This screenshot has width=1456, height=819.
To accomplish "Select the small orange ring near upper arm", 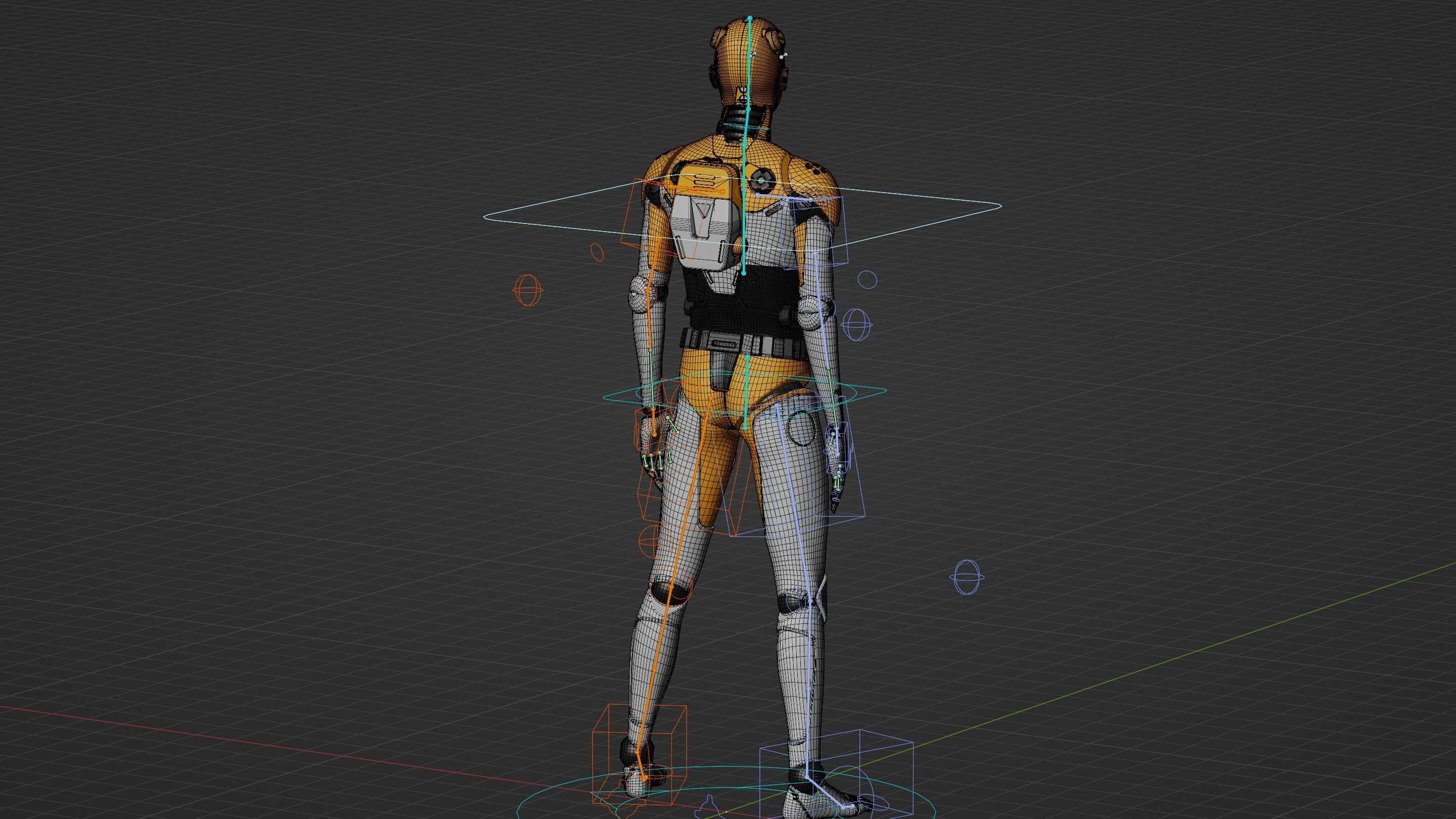I will coord(597,252).
